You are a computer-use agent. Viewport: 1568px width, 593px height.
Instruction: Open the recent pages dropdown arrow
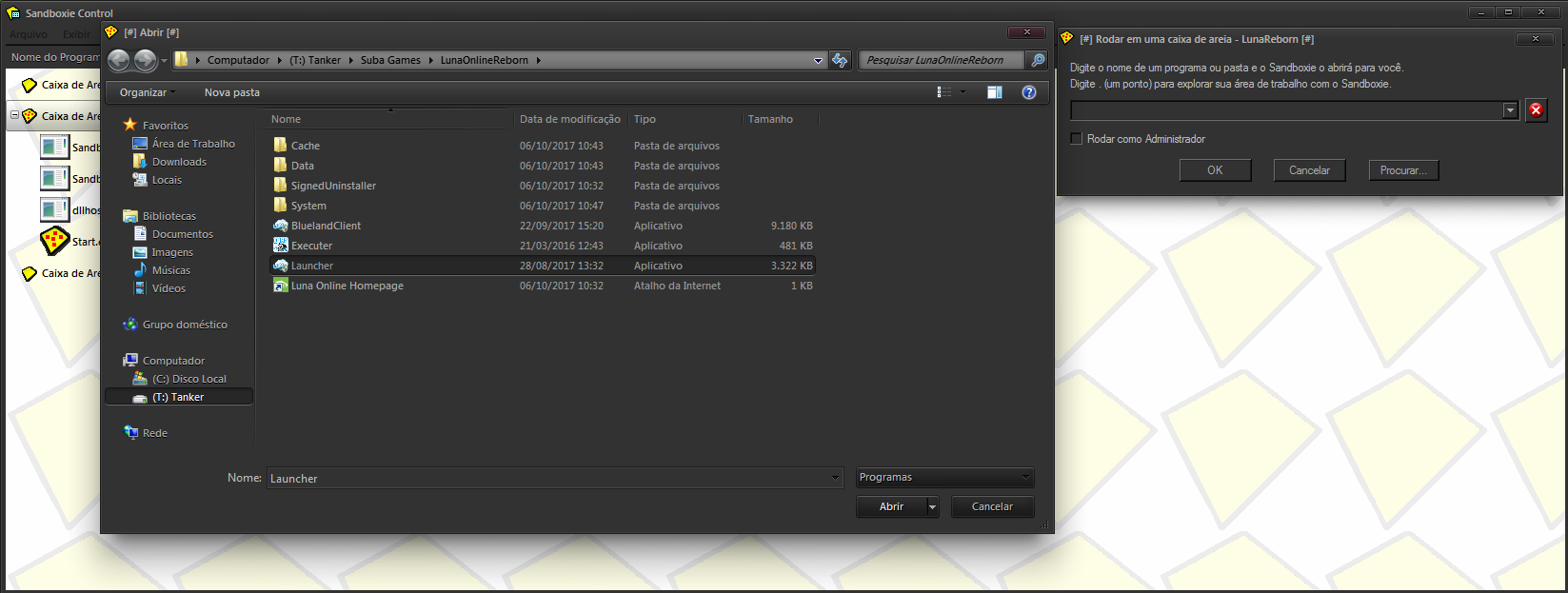point(164,60)
